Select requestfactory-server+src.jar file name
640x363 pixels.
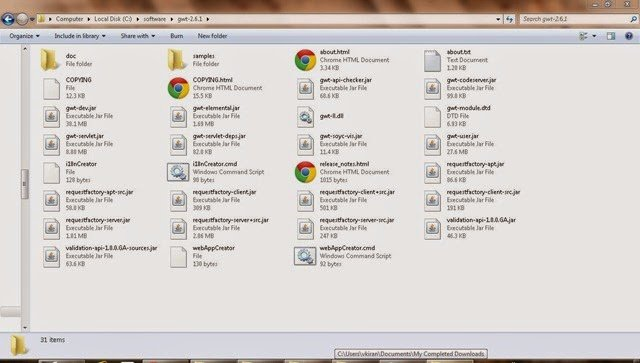[x=231, y=220]
